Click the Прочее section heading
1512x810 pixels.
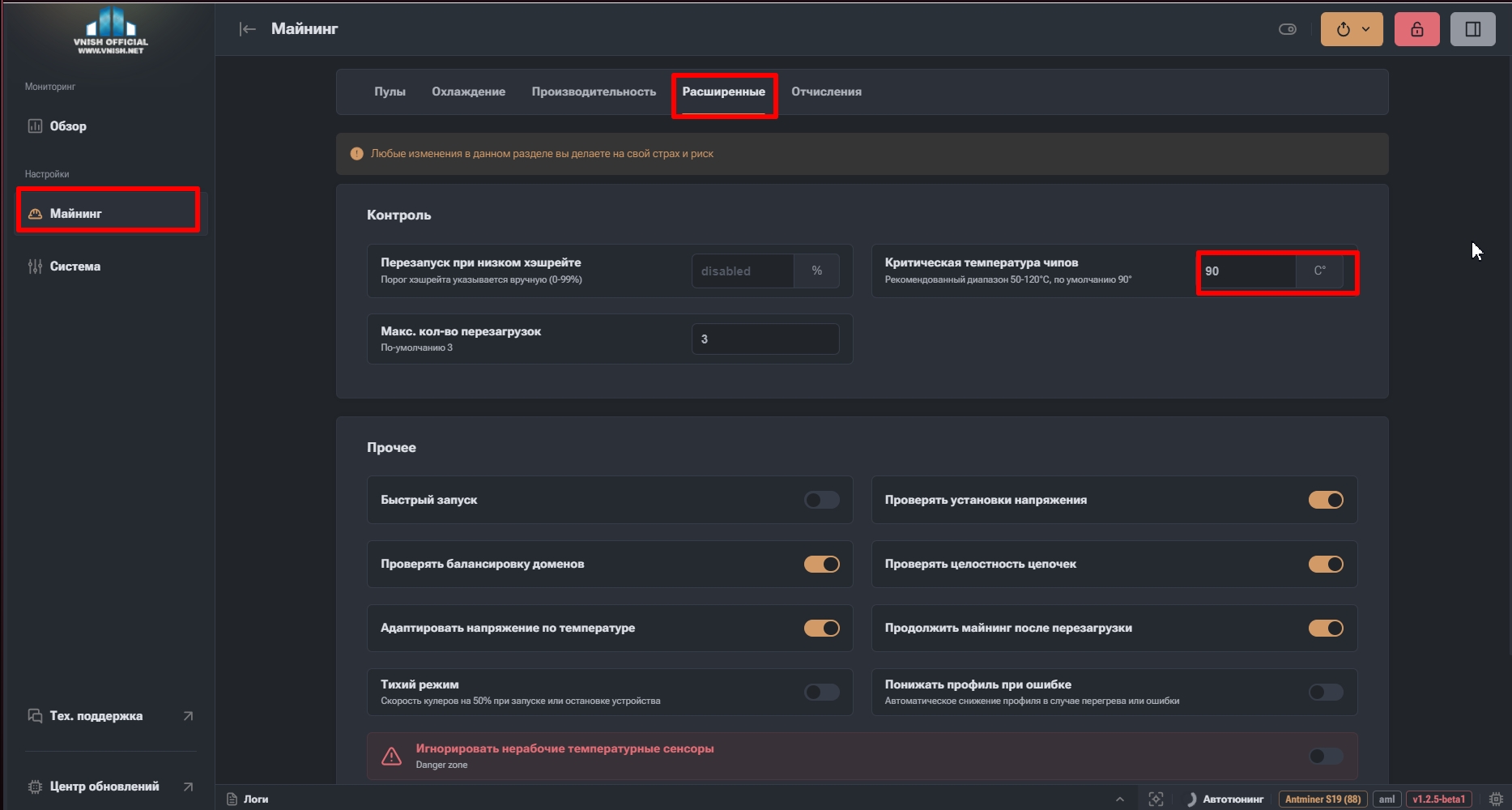tap(391, 447)
